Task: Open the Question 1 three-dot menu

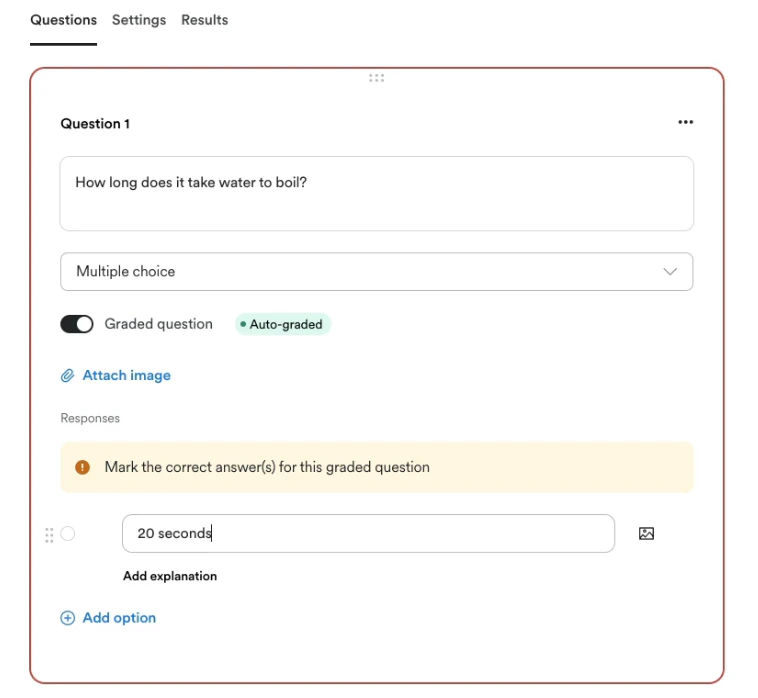Action: tap(685, 122)
